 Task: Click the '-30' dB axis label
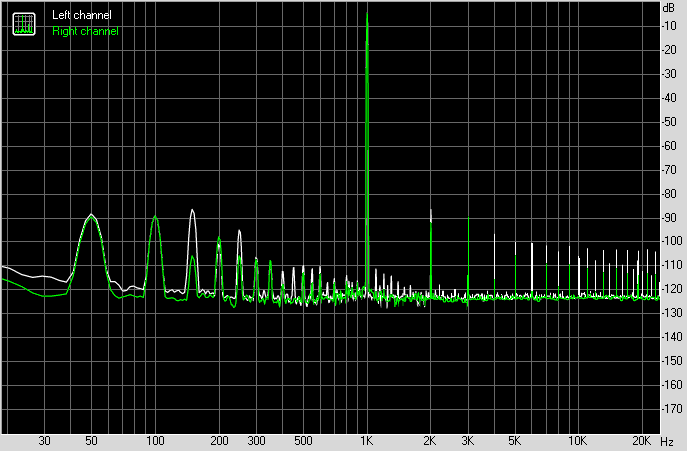coord(670,74)
